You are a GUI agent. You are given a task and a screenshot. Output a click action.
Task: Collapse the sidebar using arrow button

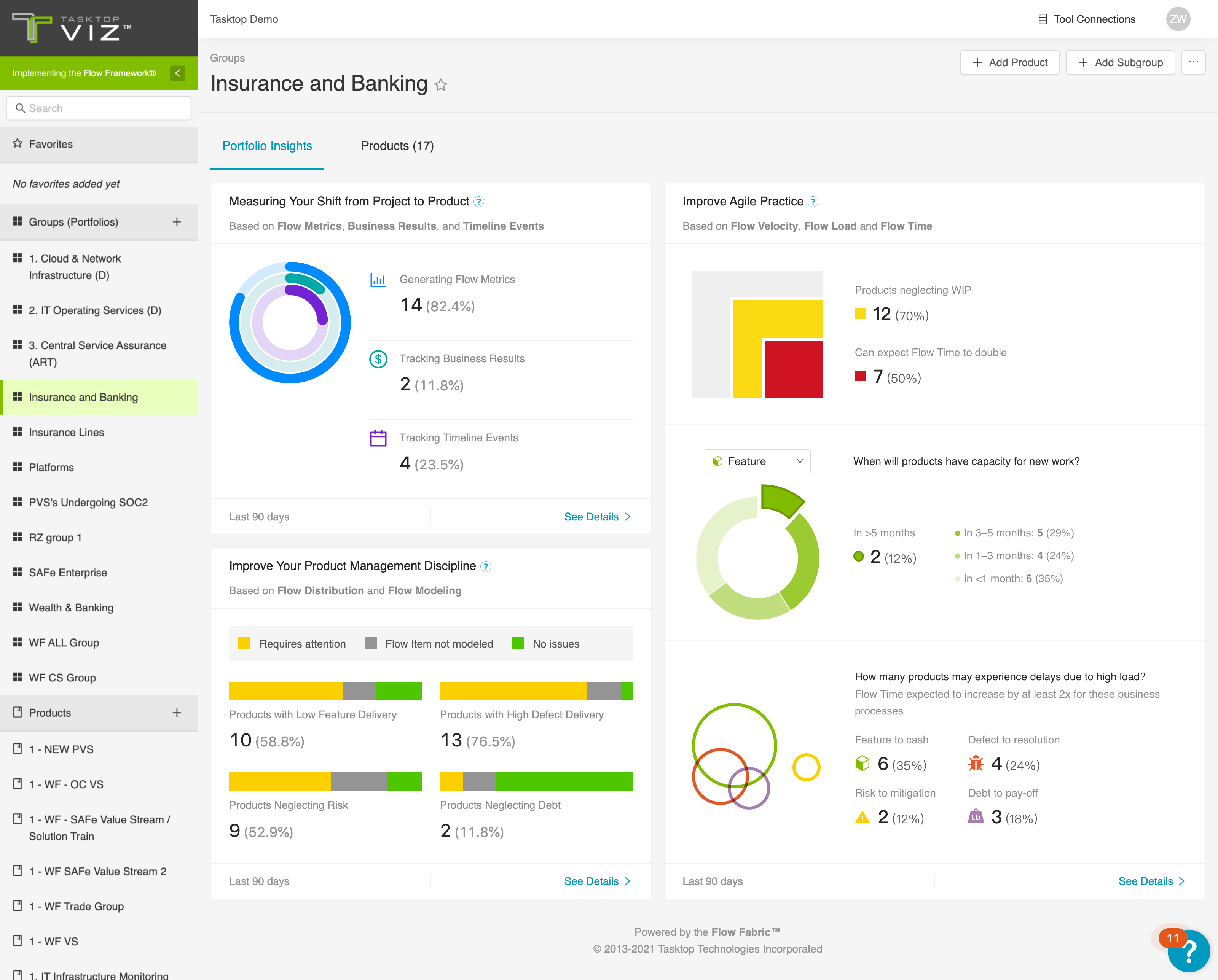pos(177,73)
